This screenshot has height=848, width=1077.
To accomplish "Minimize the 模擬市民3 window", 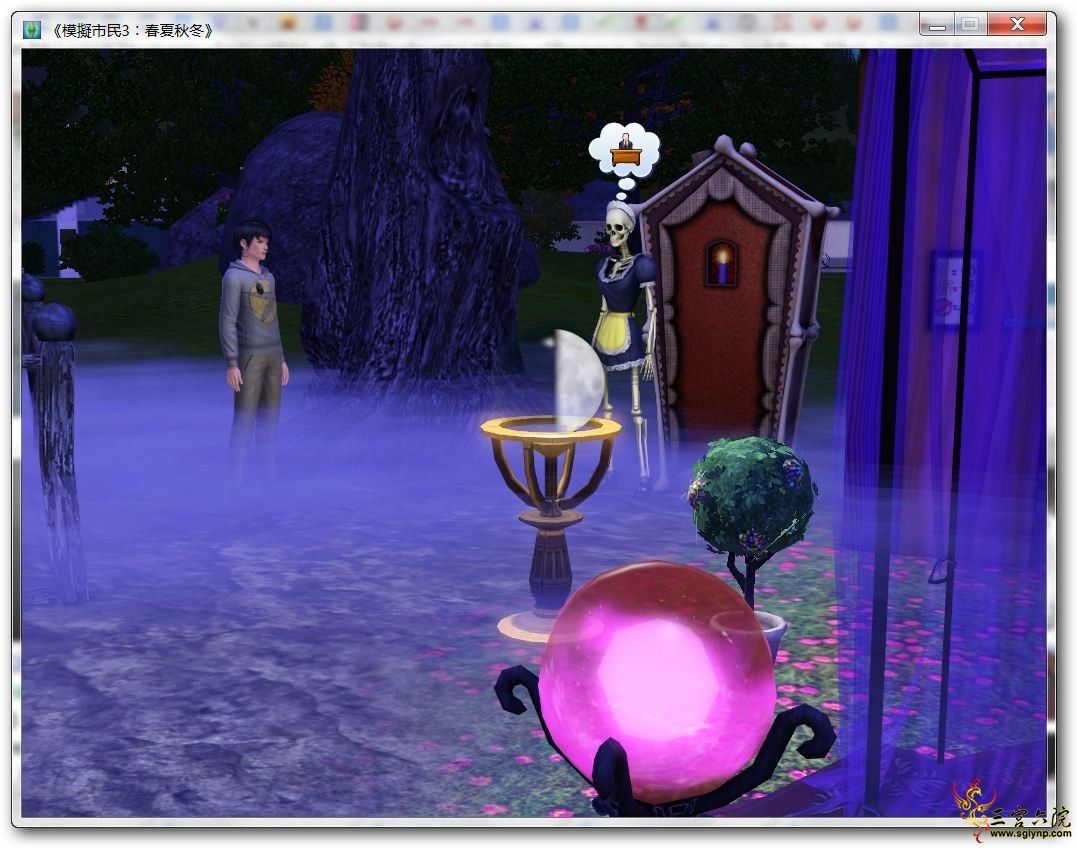I will (937, 25).
